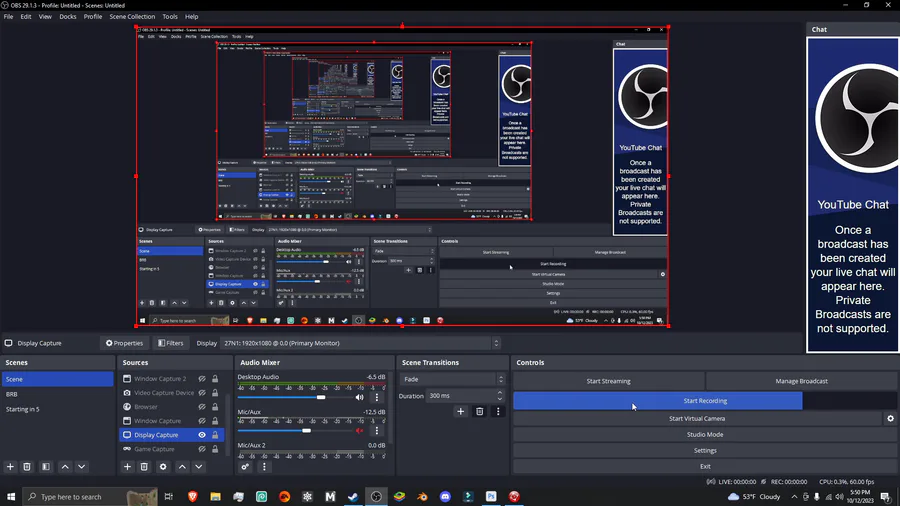Open the Scene Collection menu
The height and width of the screenshot is (506, 900).
coord(132,17)
